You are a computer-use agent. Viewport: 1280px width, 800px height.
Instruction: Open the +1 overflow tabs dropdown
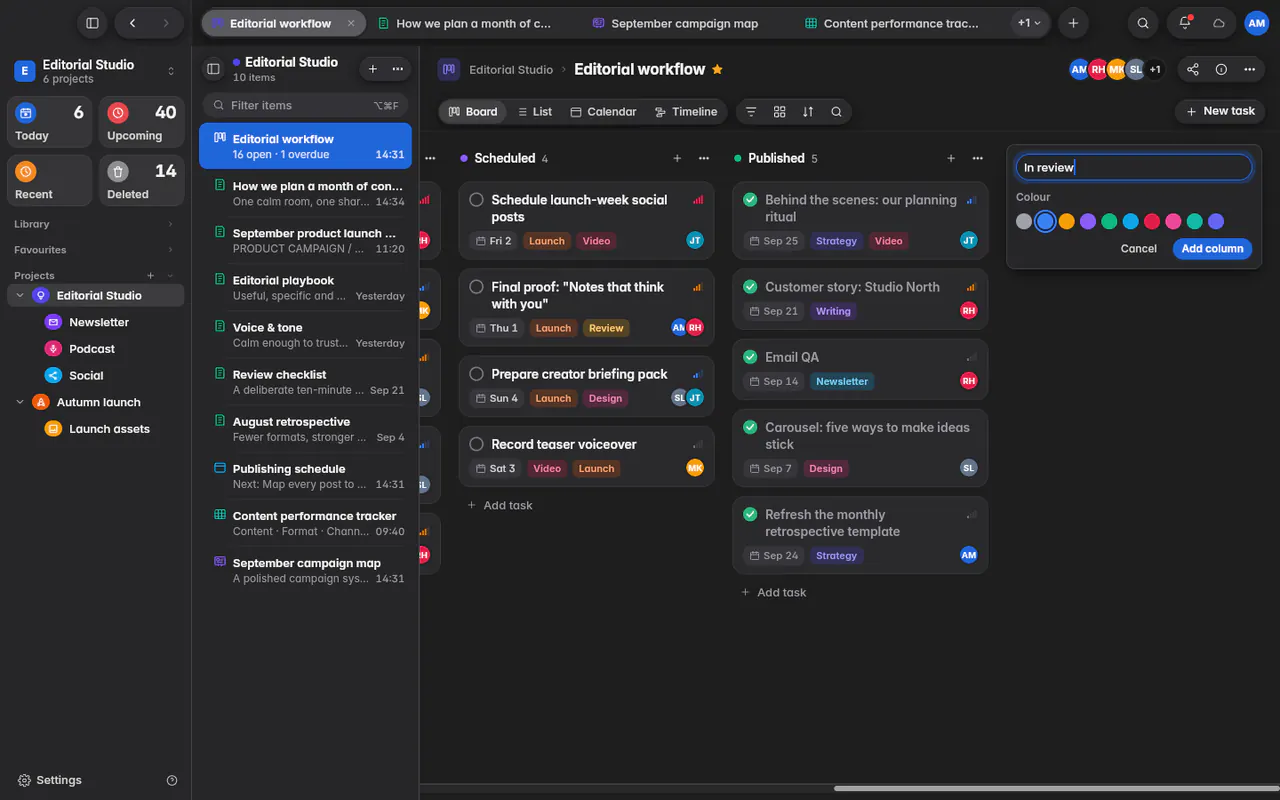pos(1029,23)
